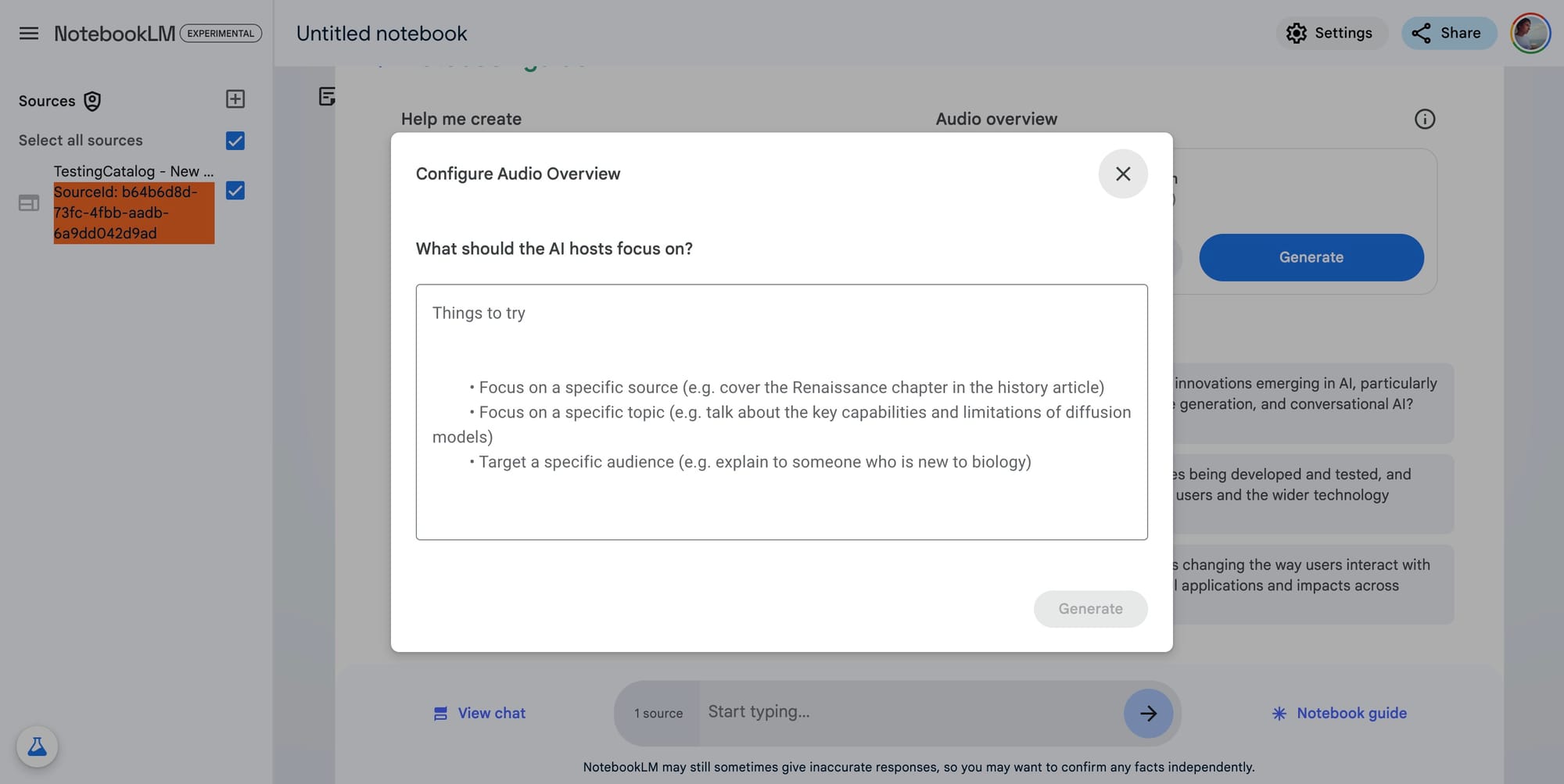Click the Sources privacy shield icon
This screenshot has width=1564, height=784.
click(92, 101)
